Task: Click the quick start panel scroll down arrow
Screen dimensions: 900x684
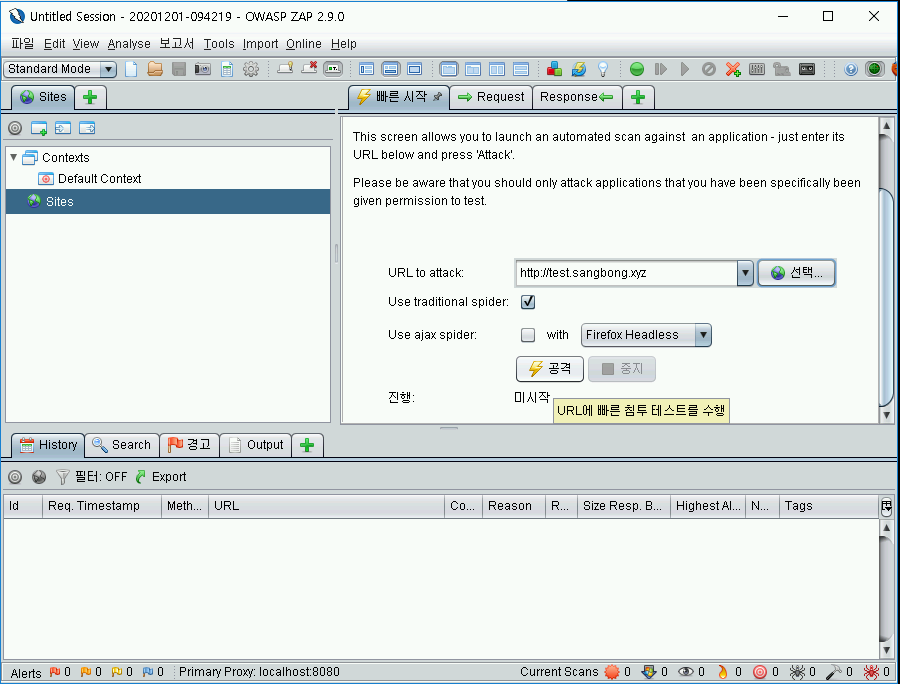Action: tap(886, 415)
